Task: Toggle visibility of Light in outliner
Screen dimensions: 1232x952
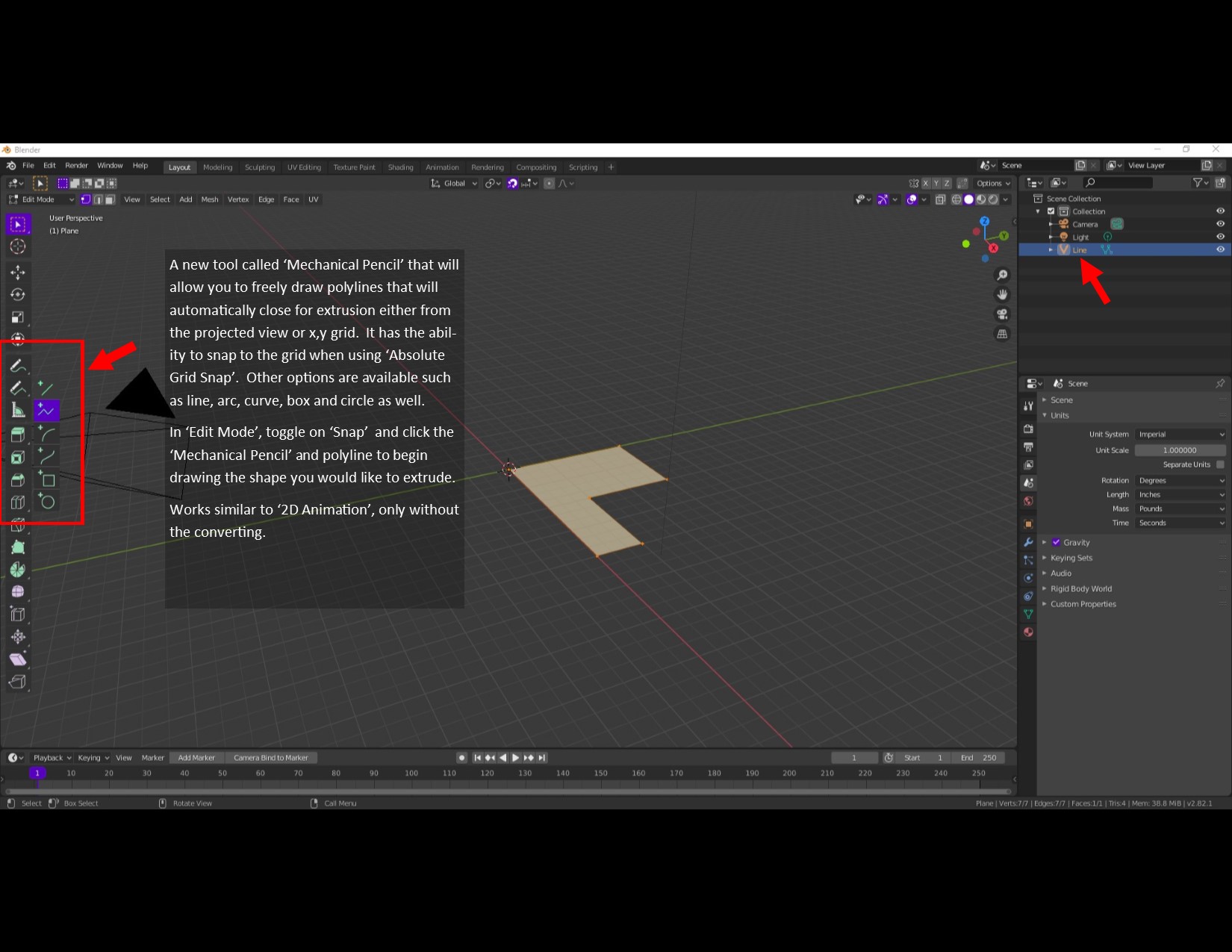Action: [1220, 237]
